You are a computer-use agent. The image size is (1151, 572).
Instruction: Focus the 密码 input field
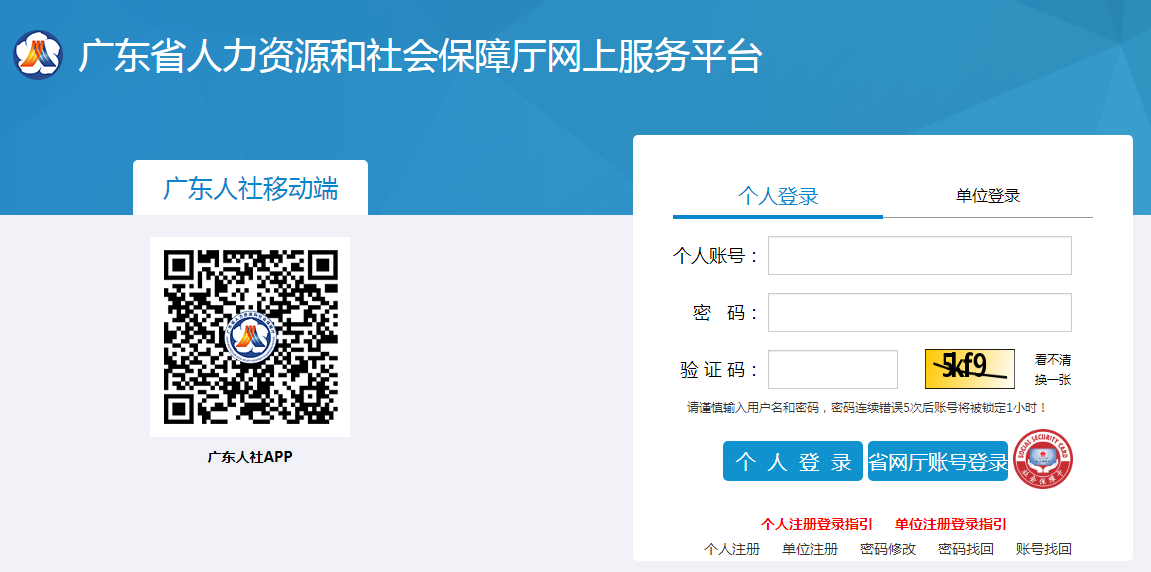click(x=920, y=313)
